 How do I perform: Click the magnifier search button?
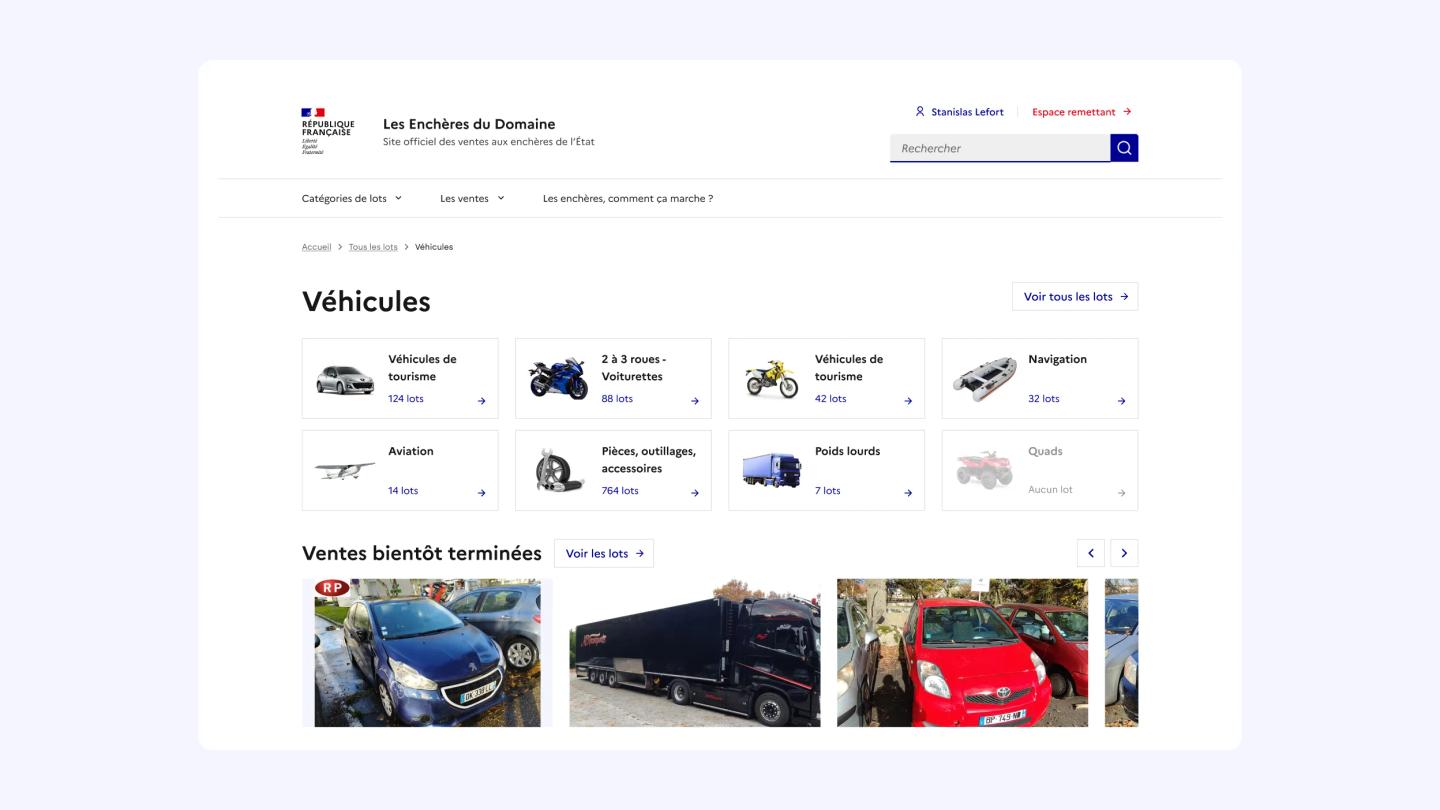tap(1124, 148)
